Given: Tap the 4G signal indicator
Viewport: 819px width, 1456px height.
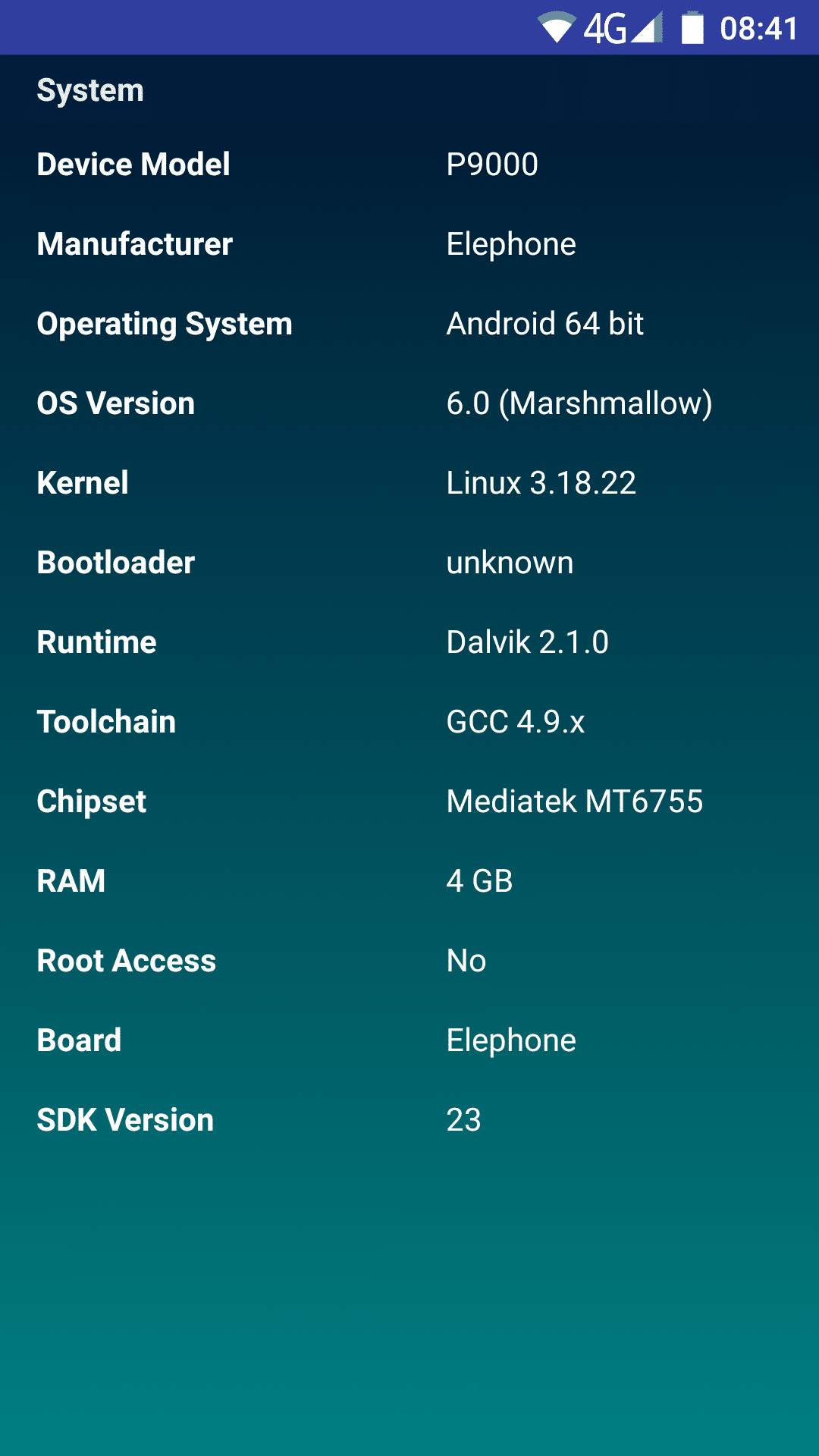Looking at the screenshot, I should point(622,28).
